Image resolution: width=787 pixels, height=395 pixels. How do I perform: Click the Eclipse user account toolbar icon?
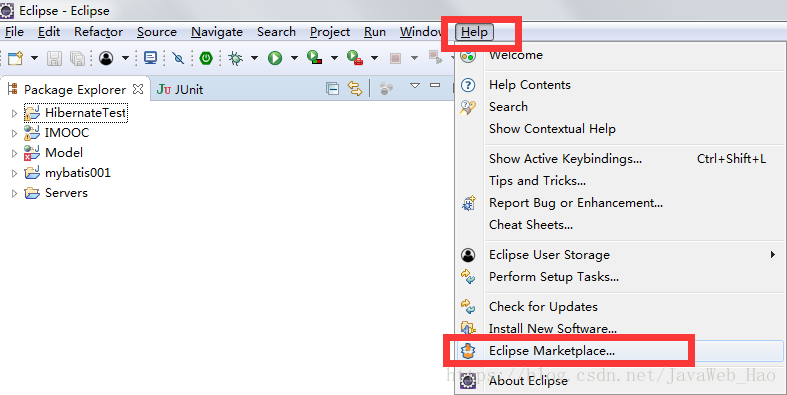point(106,58)
